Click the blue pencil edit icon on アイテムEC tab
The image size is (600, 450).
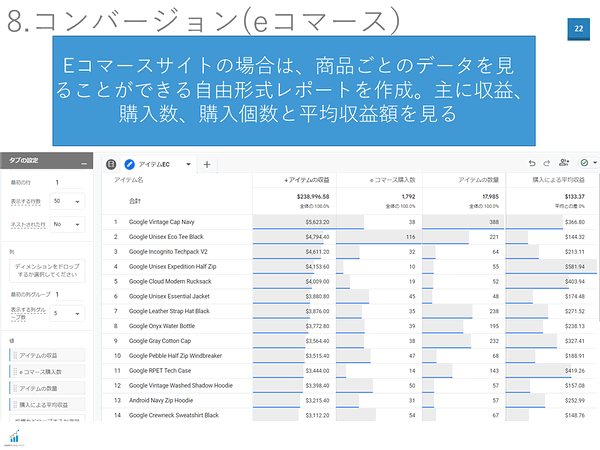(130, 164)
